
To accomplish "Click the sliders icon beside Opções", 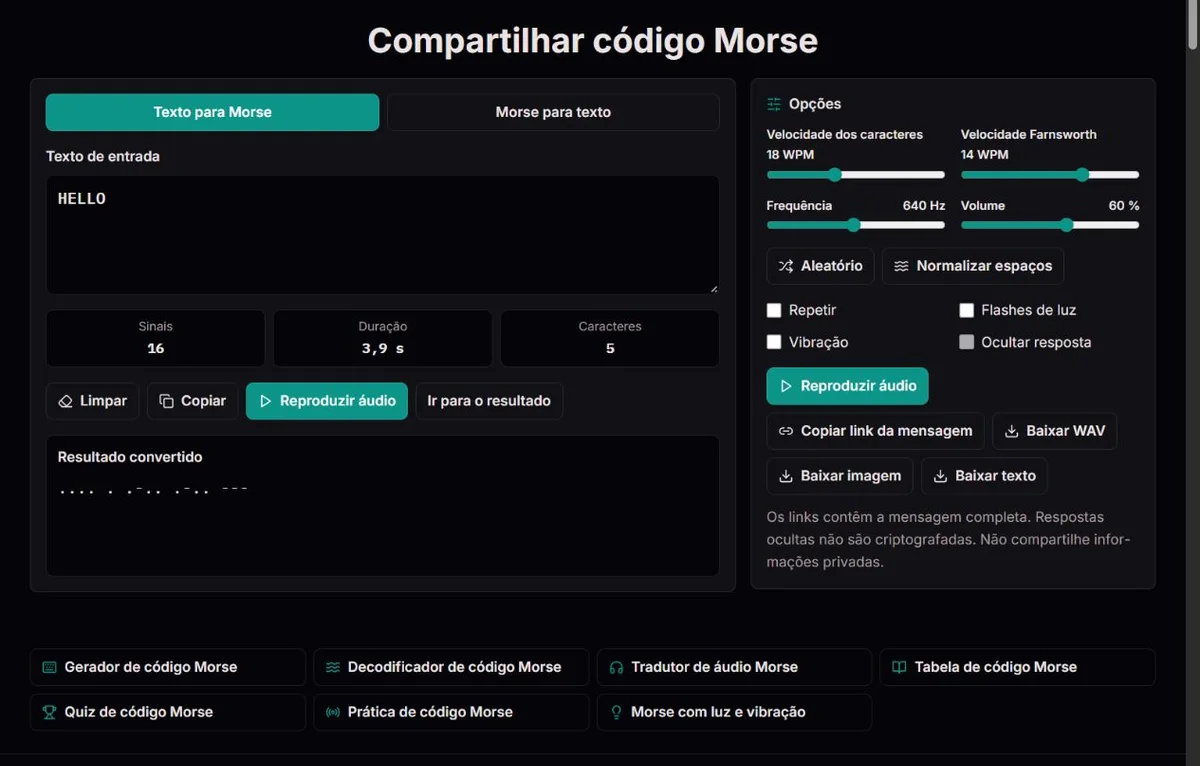I will point(774,104).
